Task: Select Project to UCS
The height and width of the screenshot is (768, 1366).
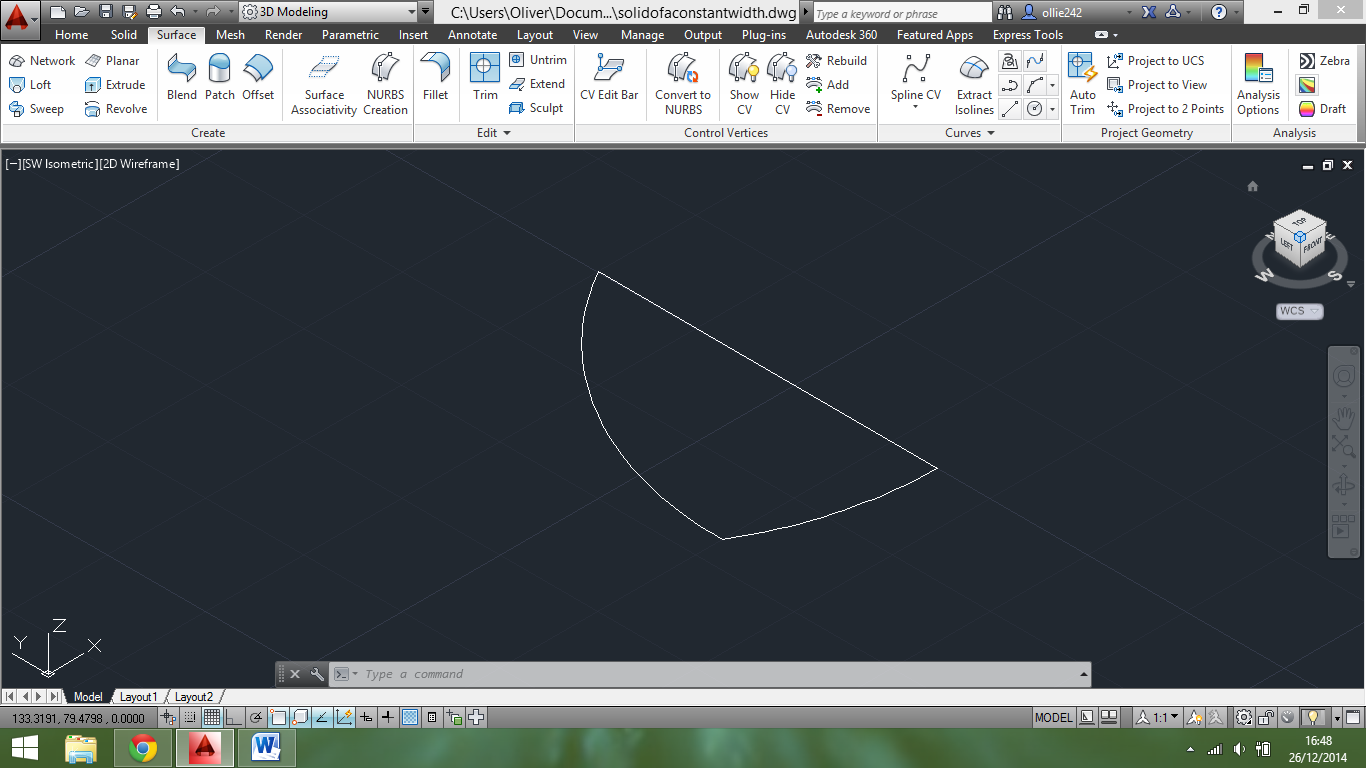Action: [x=1156, y=61]
